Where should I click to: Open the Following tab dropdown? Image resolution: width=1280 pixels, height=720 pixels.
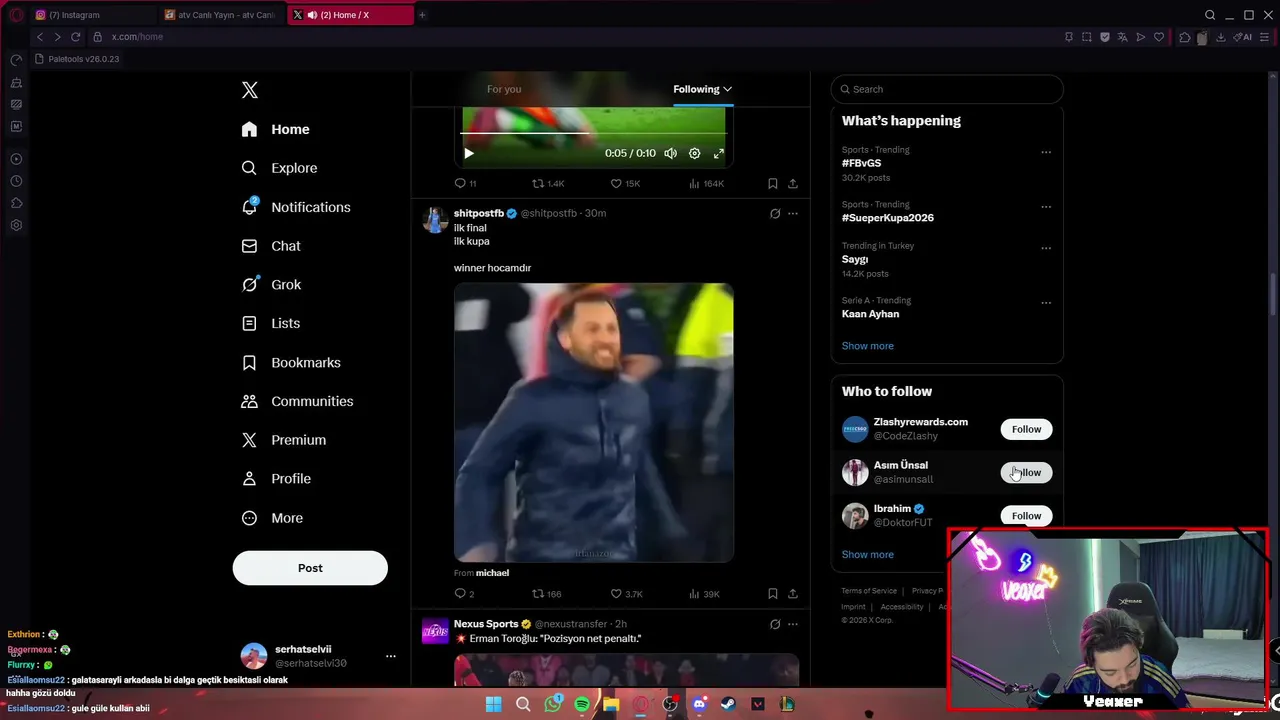(x=702, y=89)
